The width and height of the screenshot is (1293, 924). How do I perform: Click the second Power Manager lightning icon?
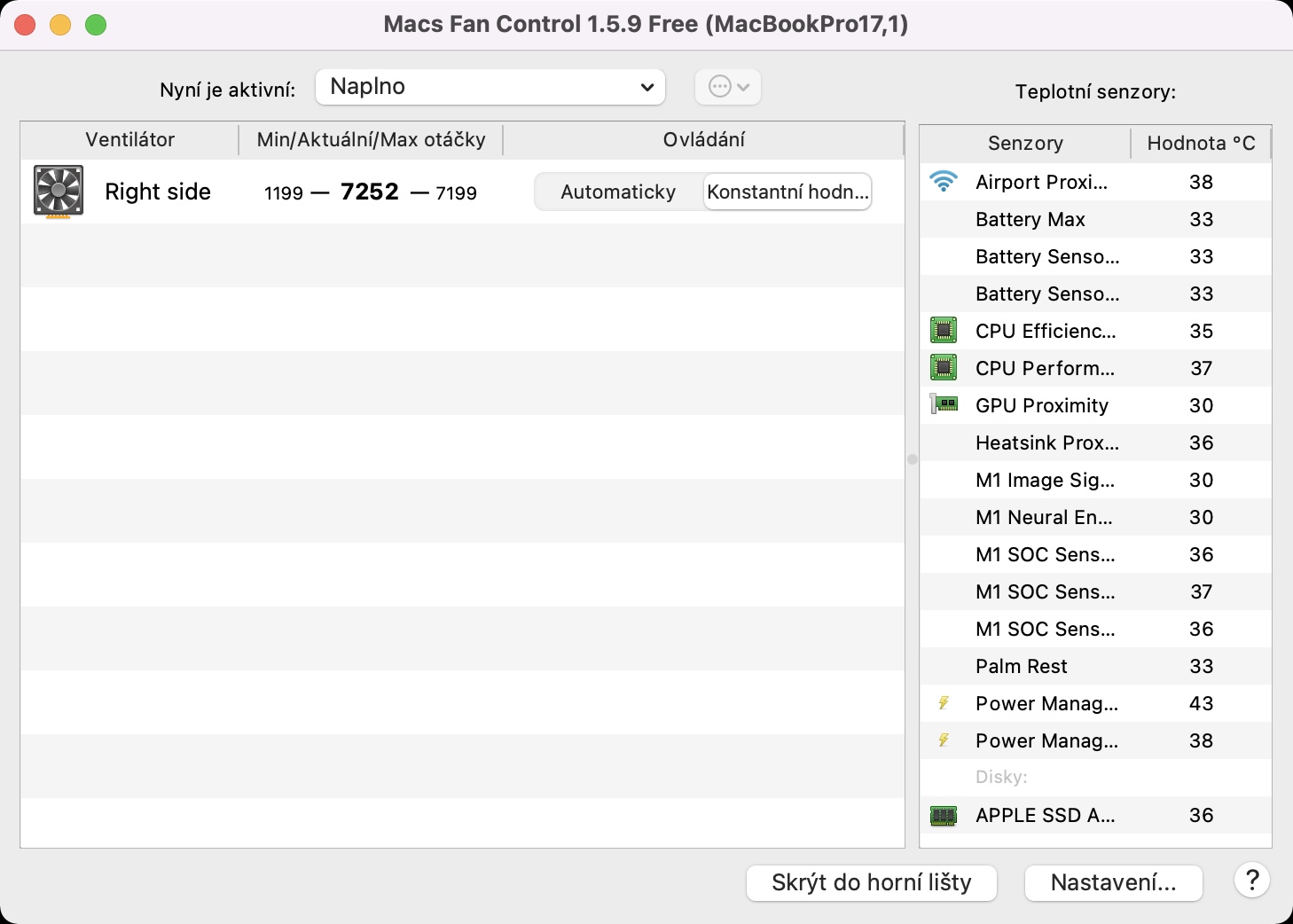click(x=944, y=740)
